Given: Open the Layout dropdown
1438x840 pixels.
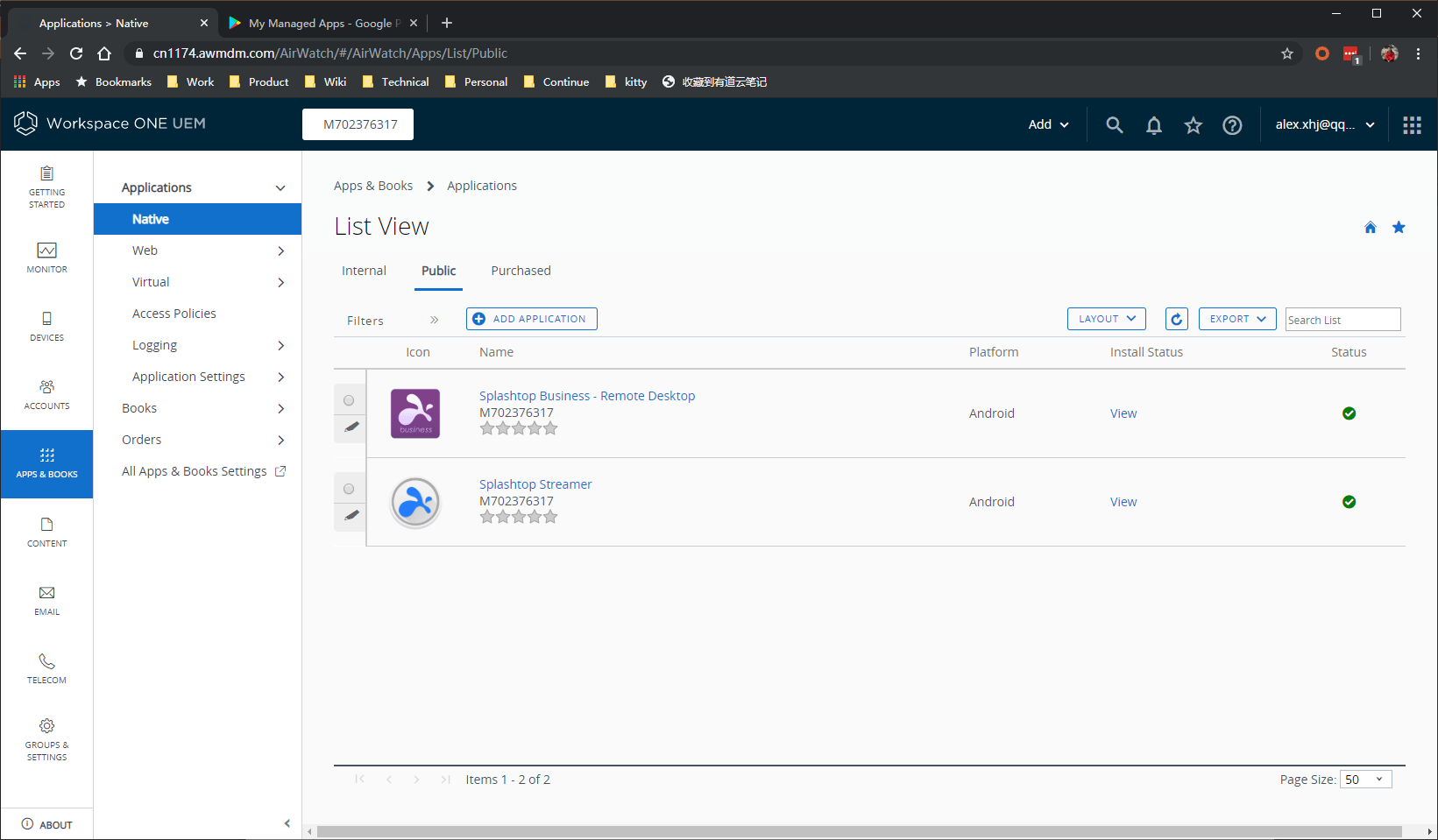Looking at the screenshot, I should [1106, 318].
